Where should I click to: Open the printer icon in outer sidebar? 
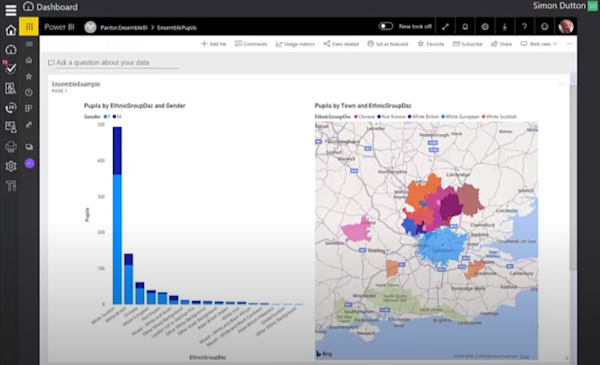[11, 147]
